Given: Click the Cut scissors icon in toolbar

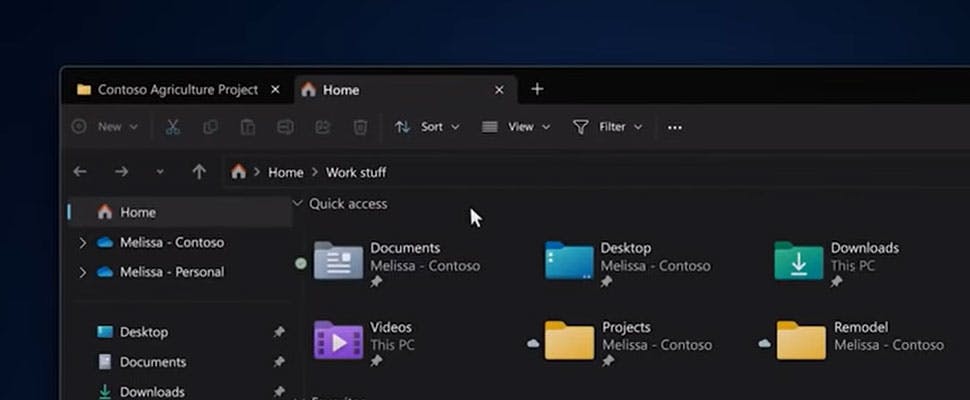Looking at the screenshot, I should (173, 127).
